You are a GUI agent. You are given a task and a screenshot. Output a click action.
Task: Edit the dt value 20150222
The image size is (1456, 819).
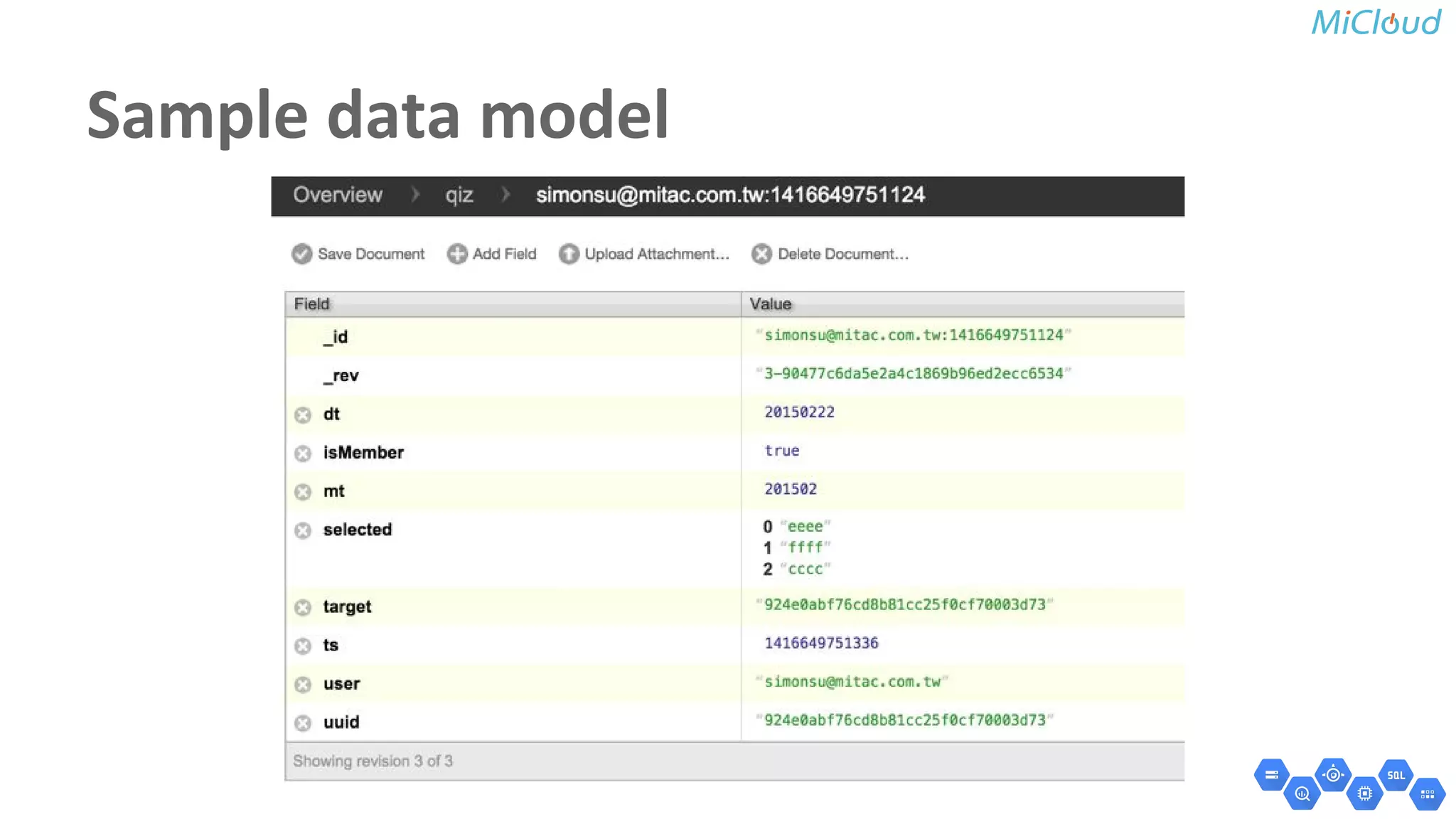click(799, 412)
